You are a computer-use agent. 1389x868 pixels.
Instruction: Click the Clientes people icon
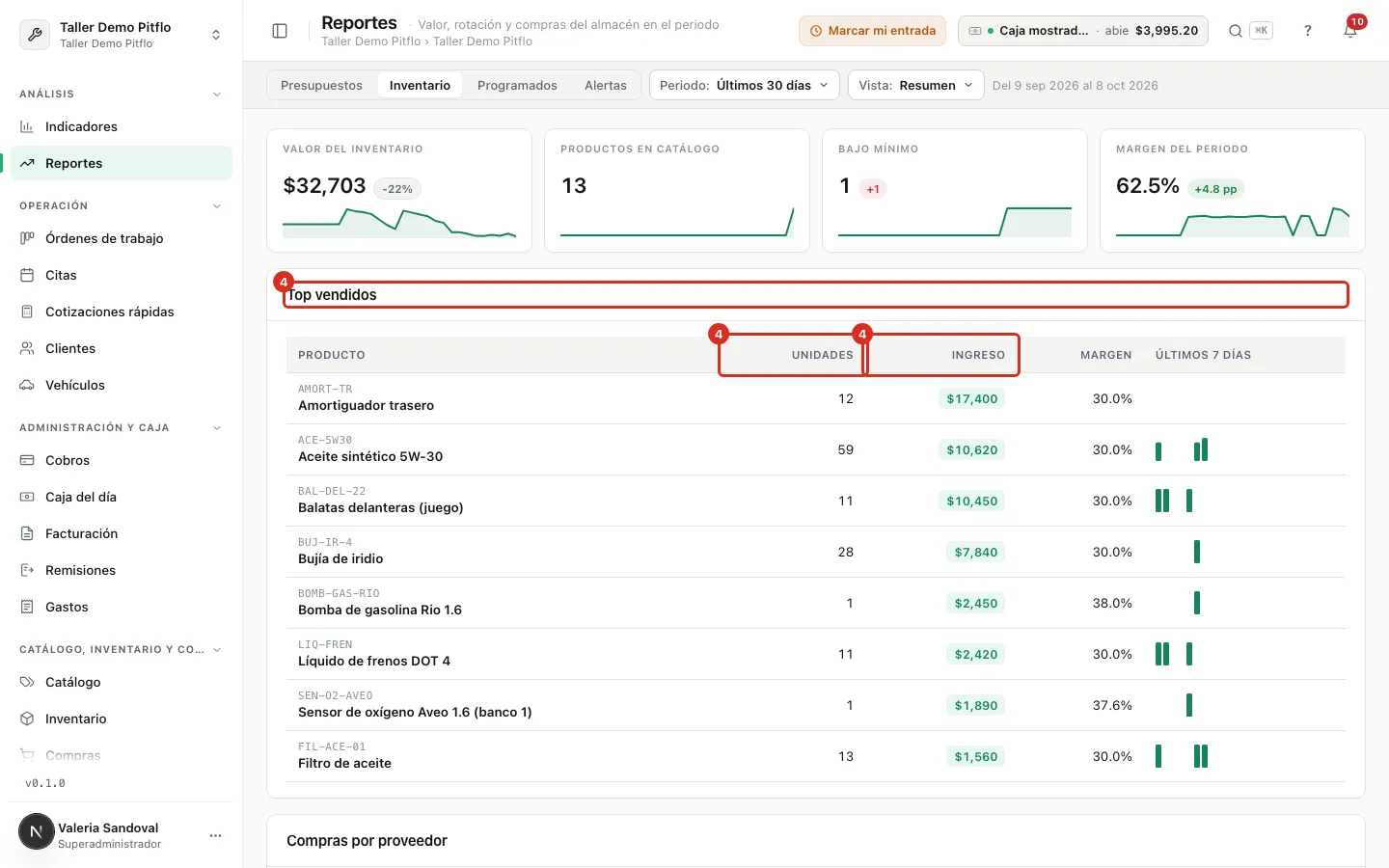(x=27, y=348)
